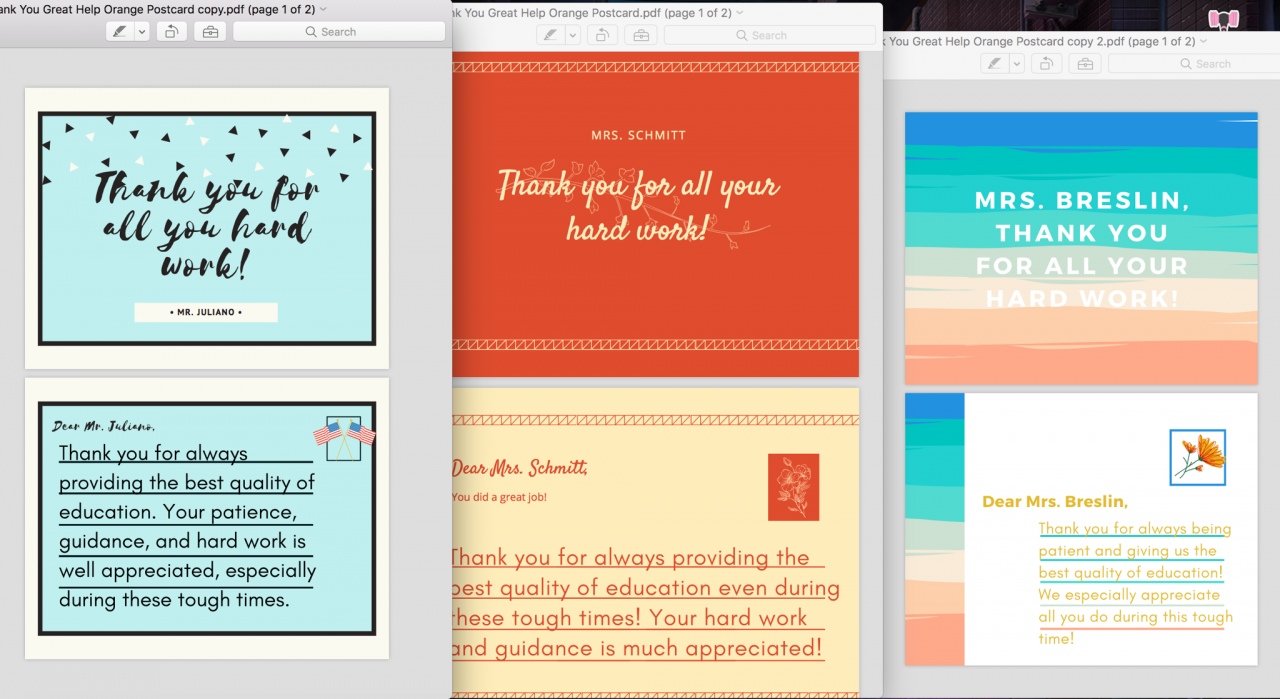Viewport: 1280px width, 699px height.
Task: Click the 'You did a great job!' line
Action: pyautogui.click(x=499, y=497)
